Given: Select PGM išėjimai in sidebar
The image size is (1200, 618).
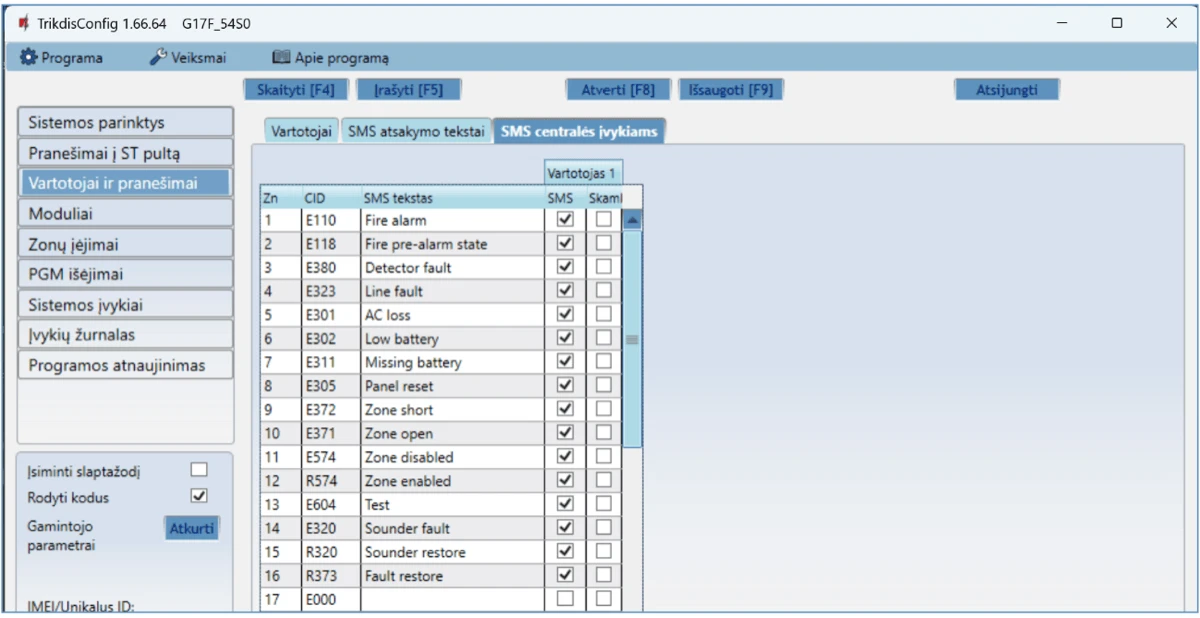Looking at the screenshot, I should tap(124, 274).
